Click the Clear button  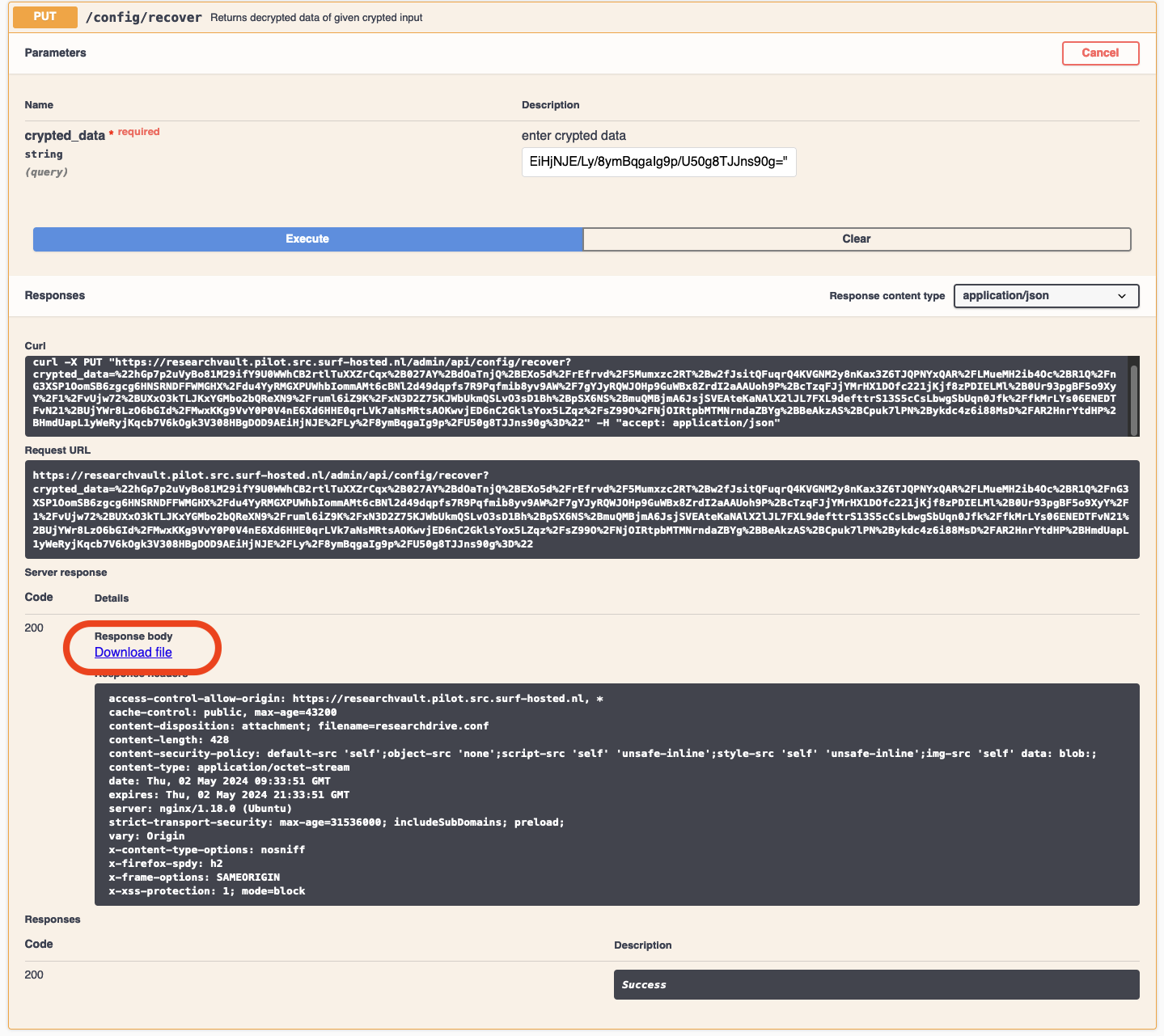[x=857, y=239]
